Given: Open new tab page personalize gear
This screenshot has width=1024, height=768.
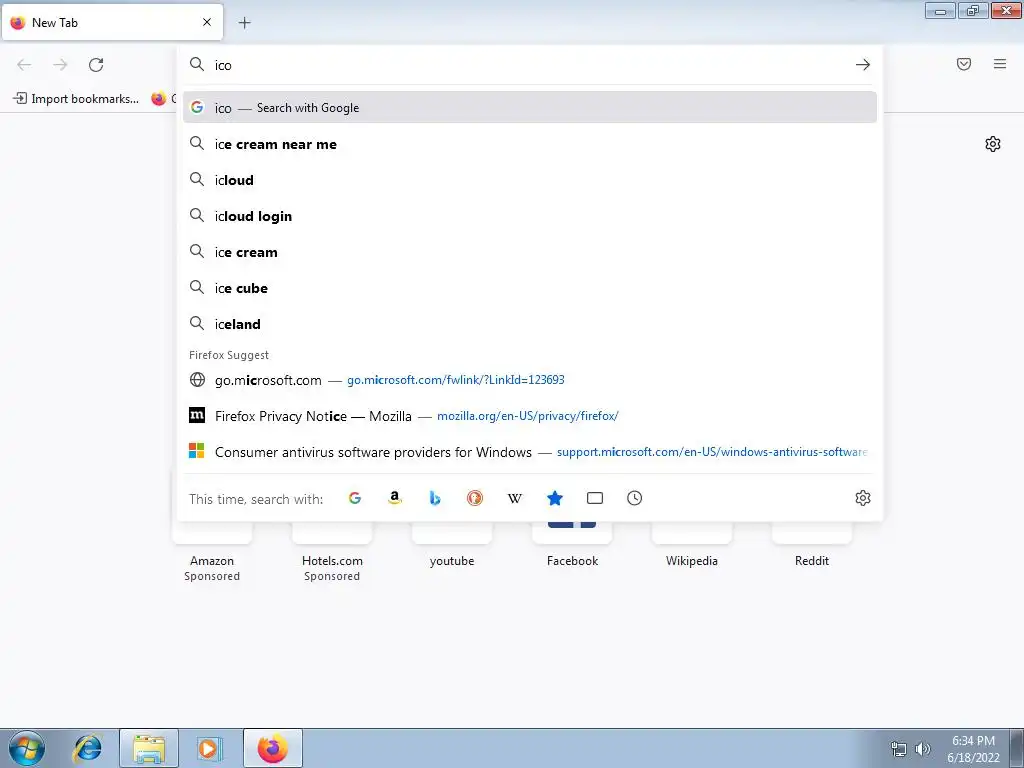Looking at the screenshot, I should 993,144.
